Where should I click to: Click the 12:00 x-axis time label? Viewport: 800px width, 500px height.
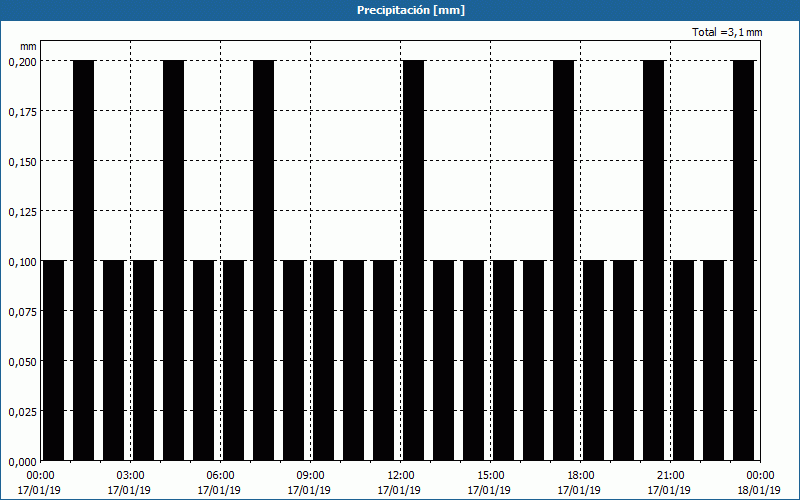(x=401, y=476)
